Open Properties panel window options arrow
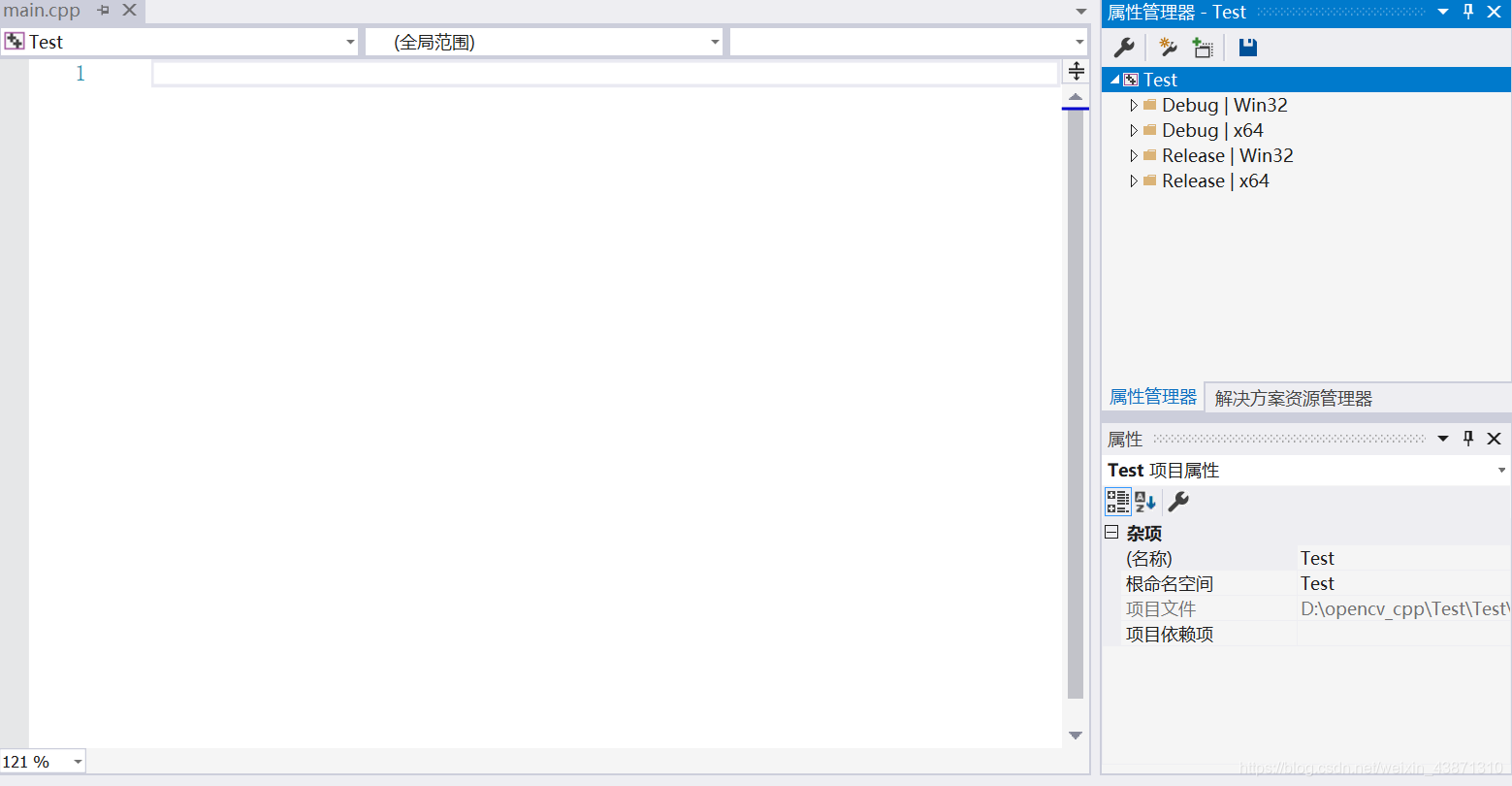This screenshot has height=786, width=1512. (x=1443, y=439)
